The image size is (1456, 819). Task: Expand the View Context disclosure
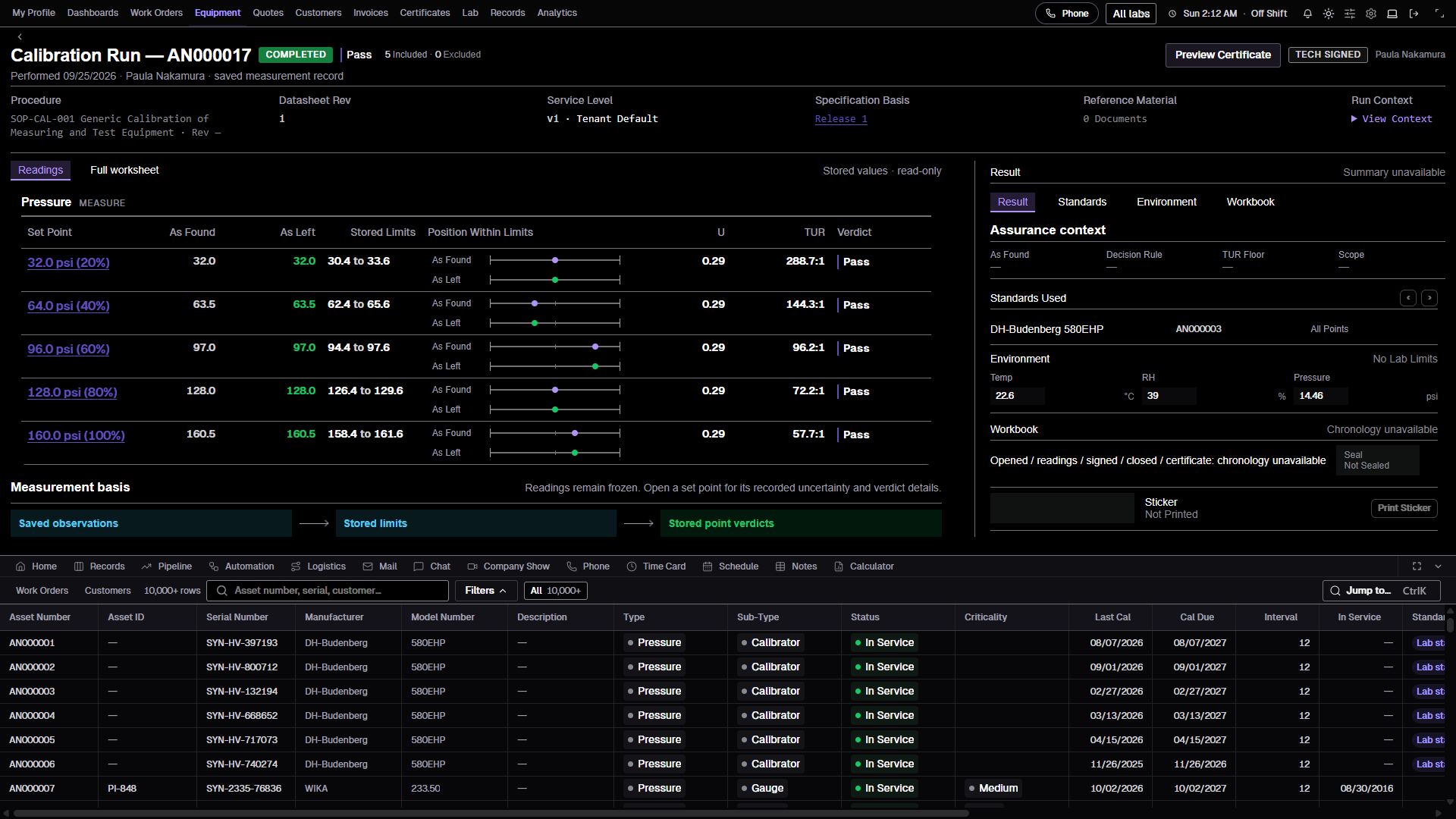(1392, 119)
